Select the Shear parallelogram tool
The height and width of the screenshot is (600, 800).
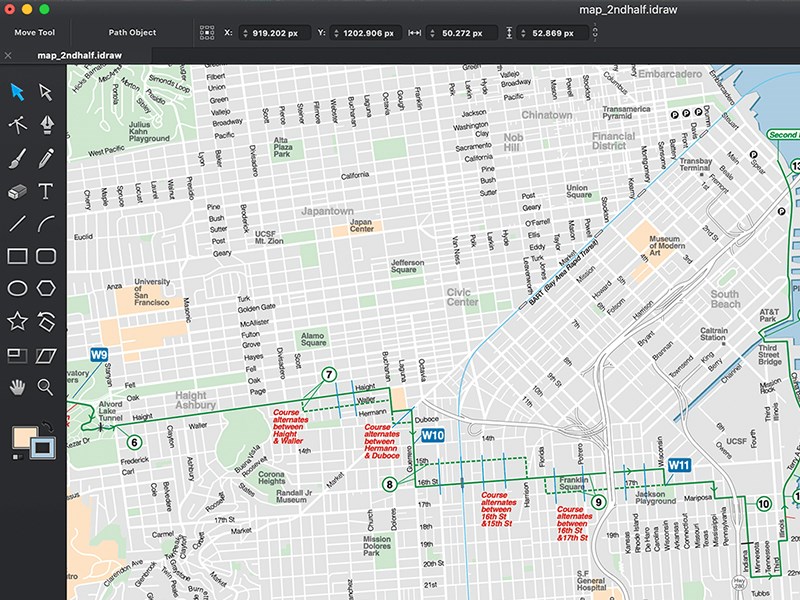click(x=46, y=356)
